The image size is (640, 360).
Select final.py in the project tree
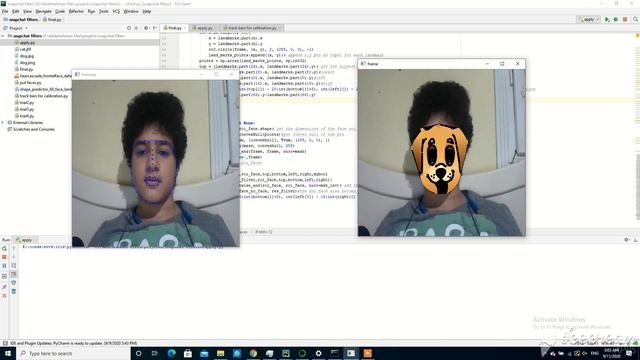24,69
